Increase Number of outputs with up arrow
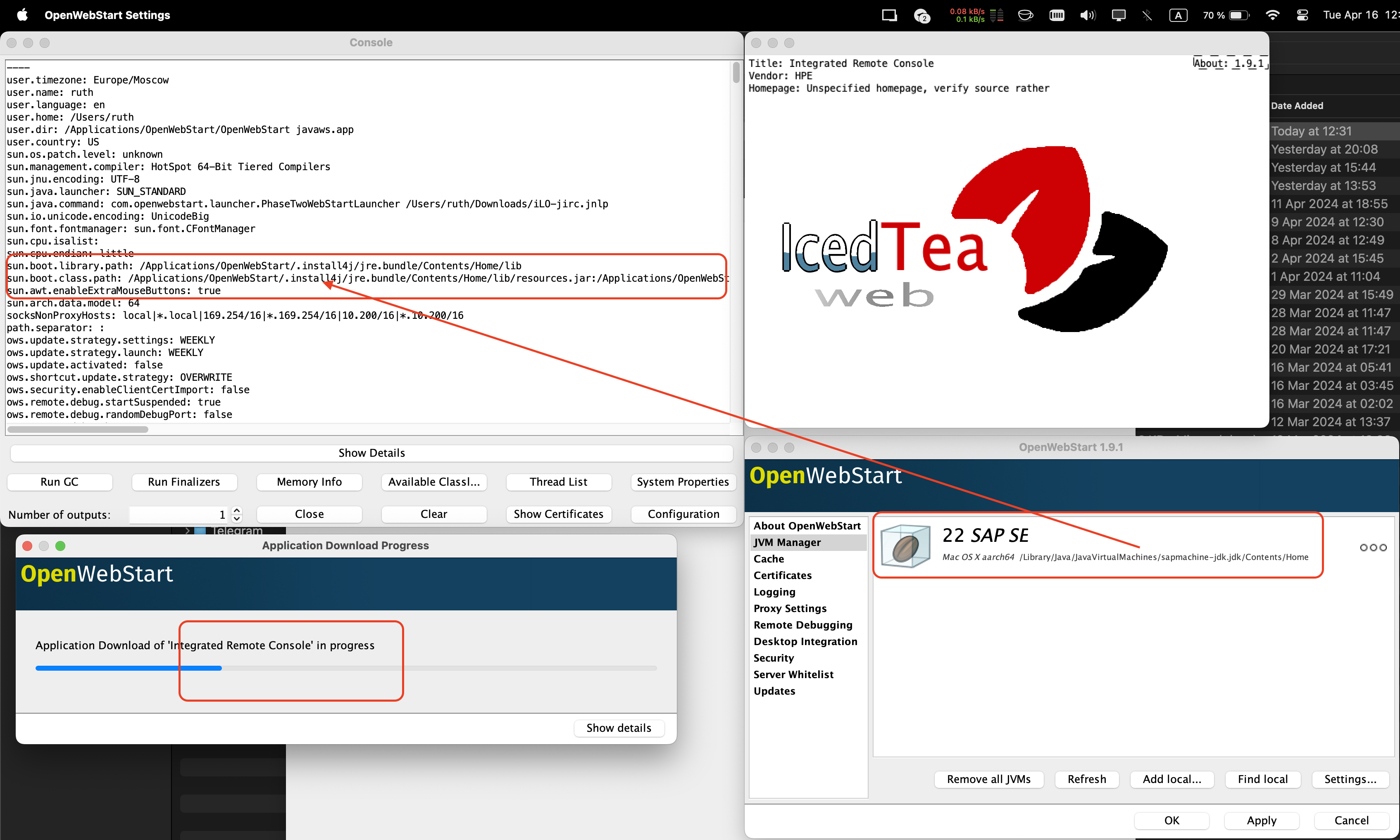 237,510
